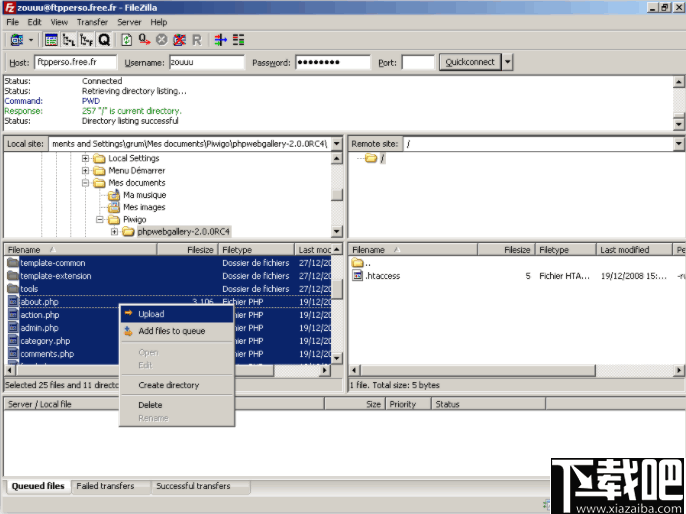The height and width of the screenshot is (514, 686).
Task: Toggle the transfer queue (Q) display
Action: coord(104,40)
